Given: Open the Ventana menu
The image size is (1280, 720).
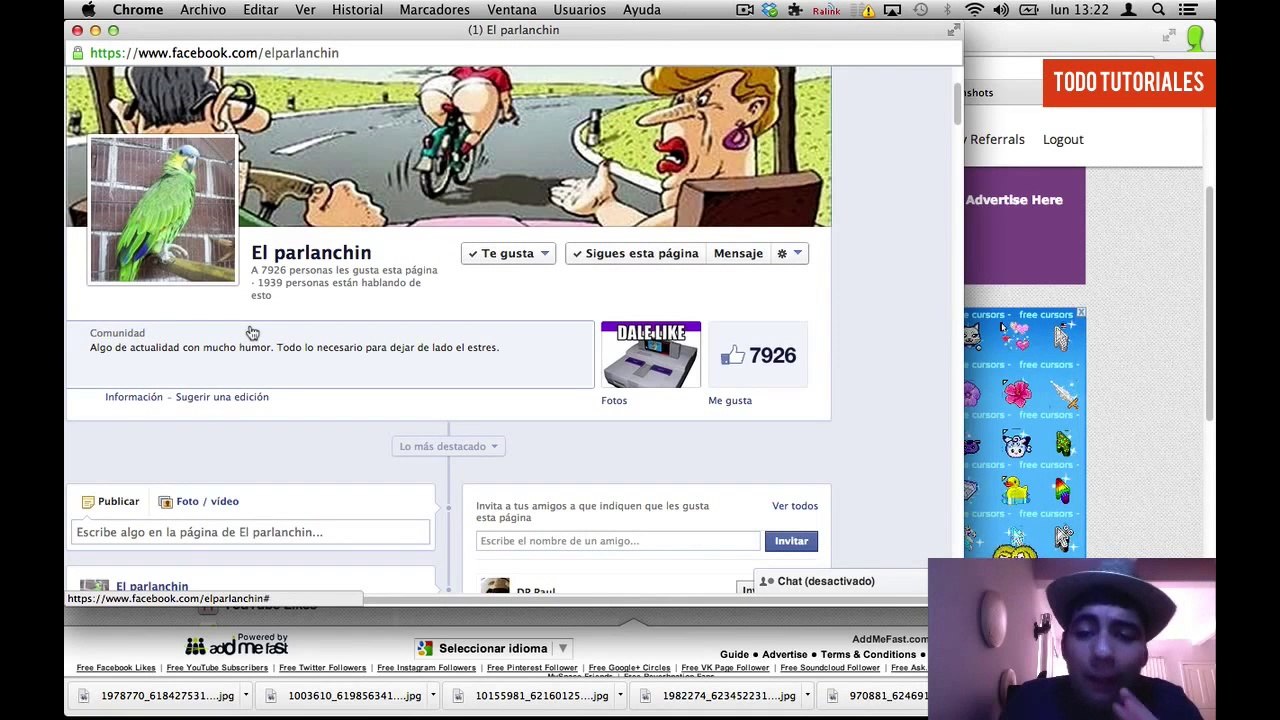Looking at the screenshot, I should point(511,10).
